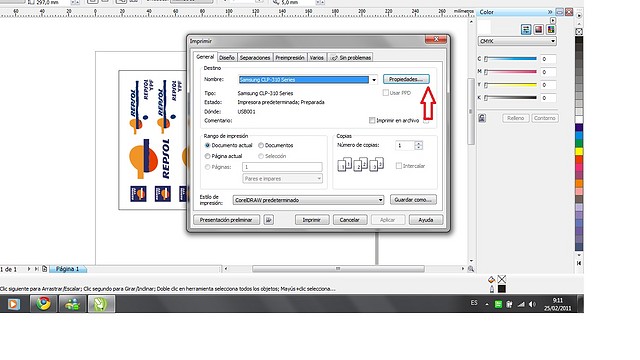Click Presentación preliminar button
The height and width of the screenshot is (360, 640).
click(x=226, y=220)
